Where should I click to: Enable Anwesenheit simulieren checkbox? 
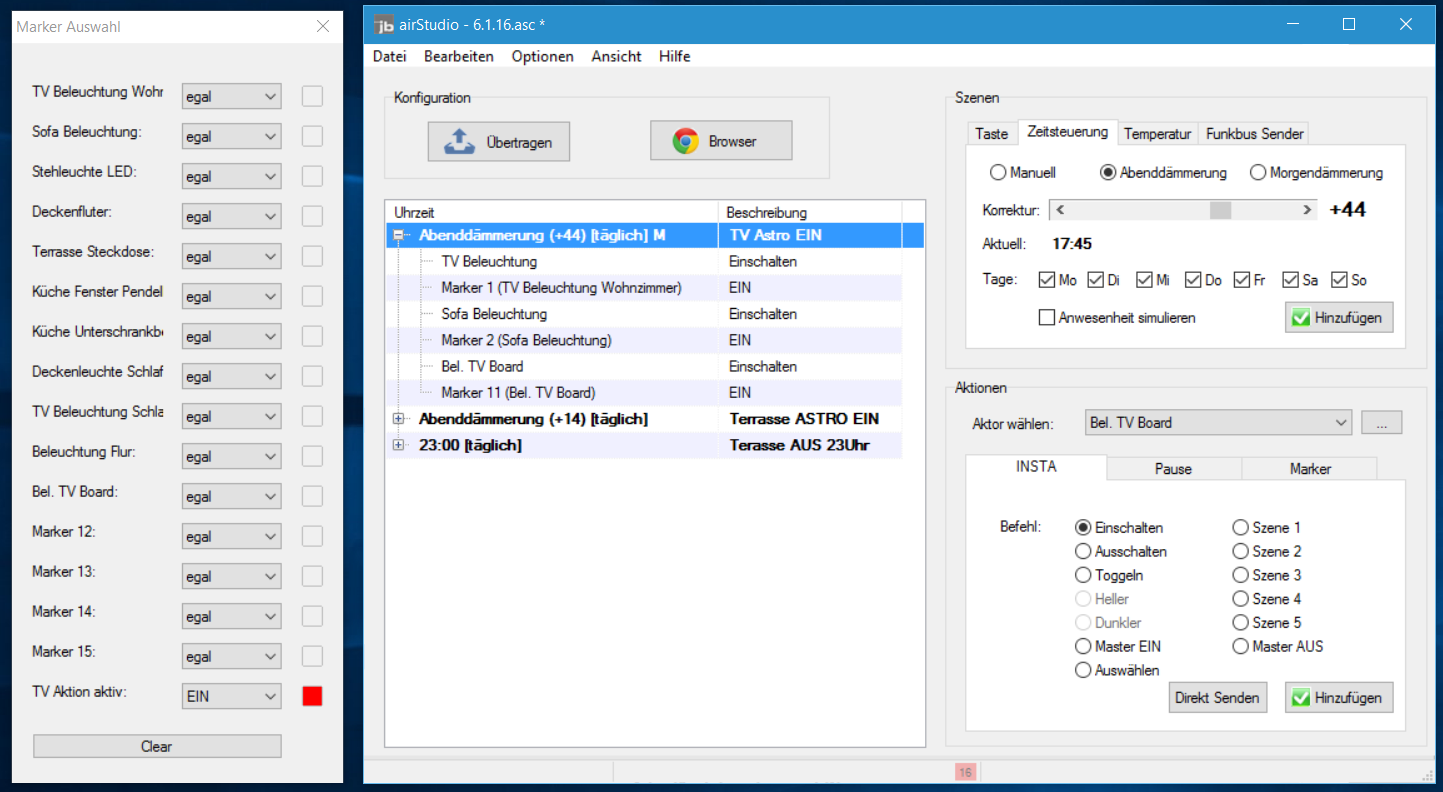1047,318
